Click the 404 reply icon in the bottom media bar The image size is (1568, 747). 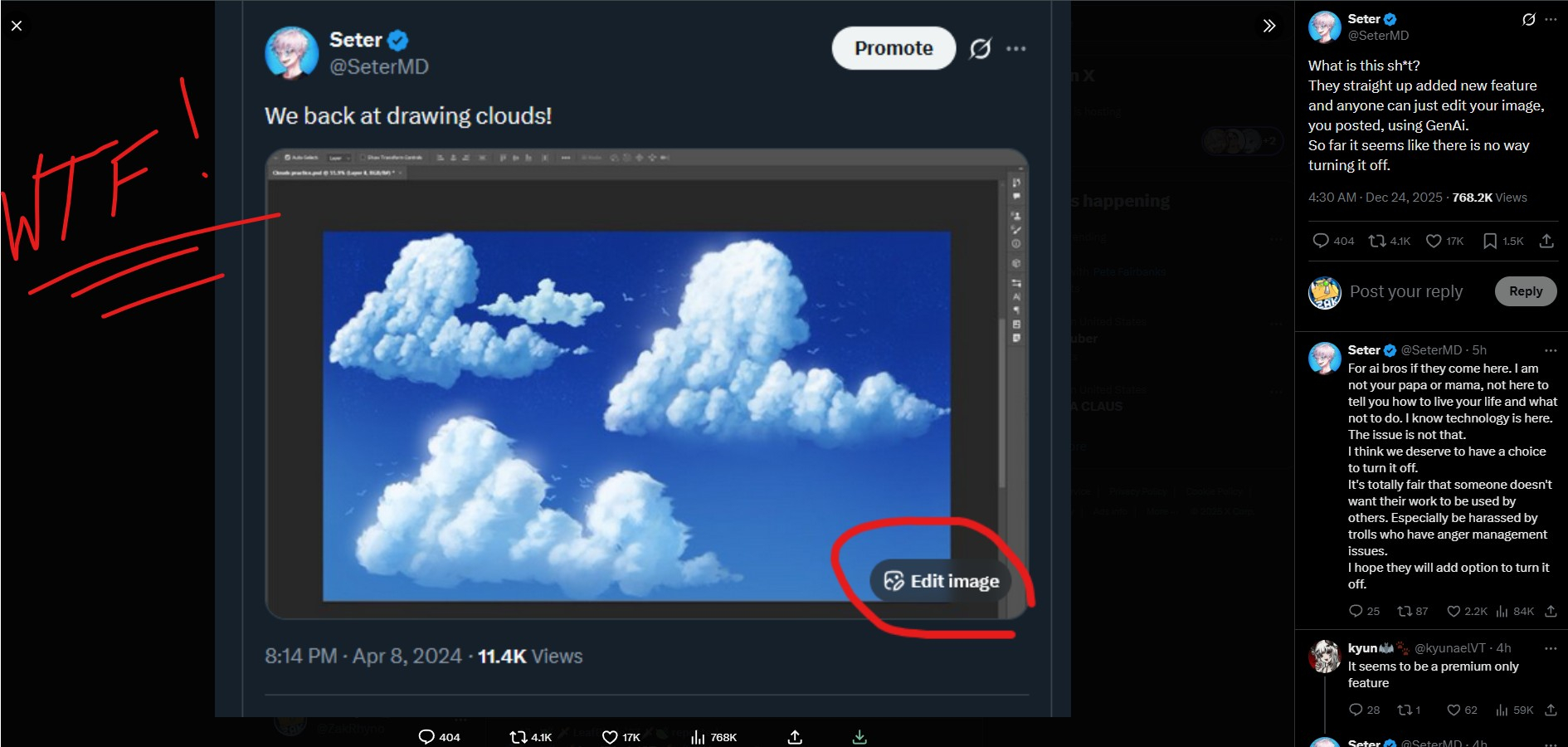[x=426, y=737]
